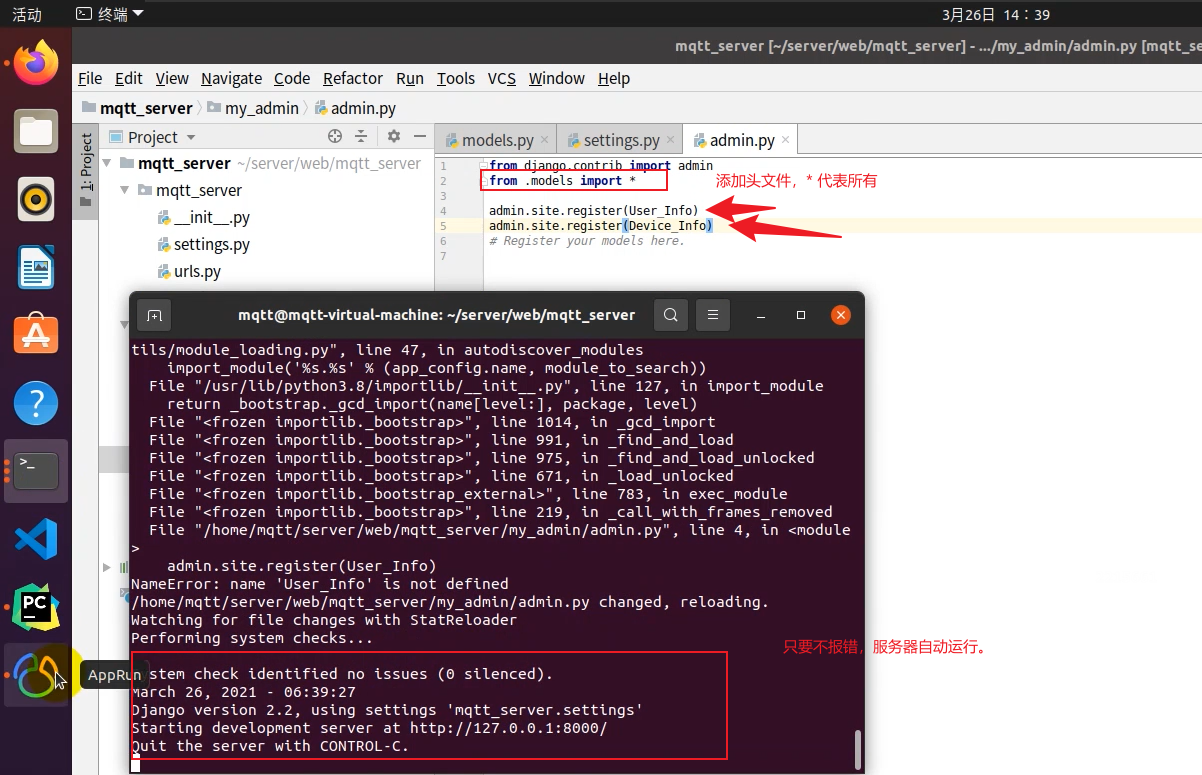Open the clock showing 3月26日 14:39

point(996,14)
